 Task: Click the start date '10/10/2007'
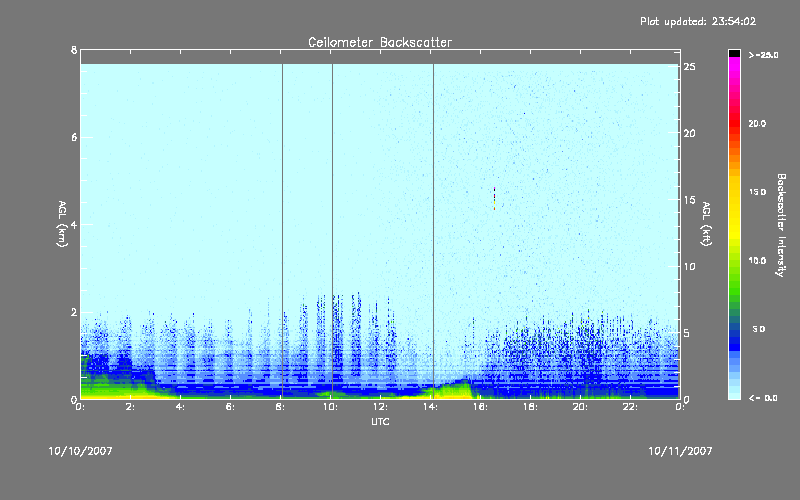80,451
